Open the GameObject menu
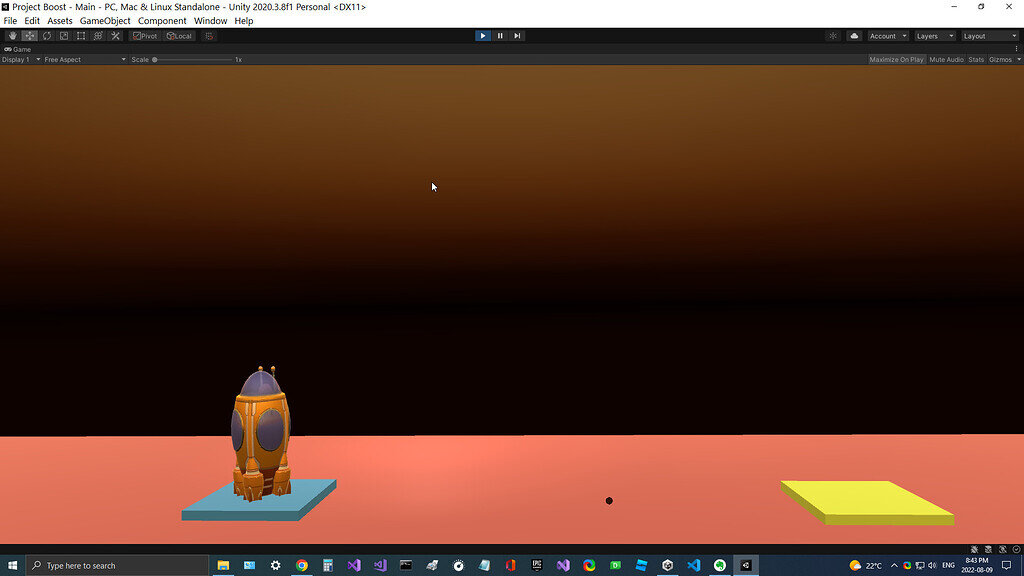1024x576 pixels. click(x=104, y=20)
